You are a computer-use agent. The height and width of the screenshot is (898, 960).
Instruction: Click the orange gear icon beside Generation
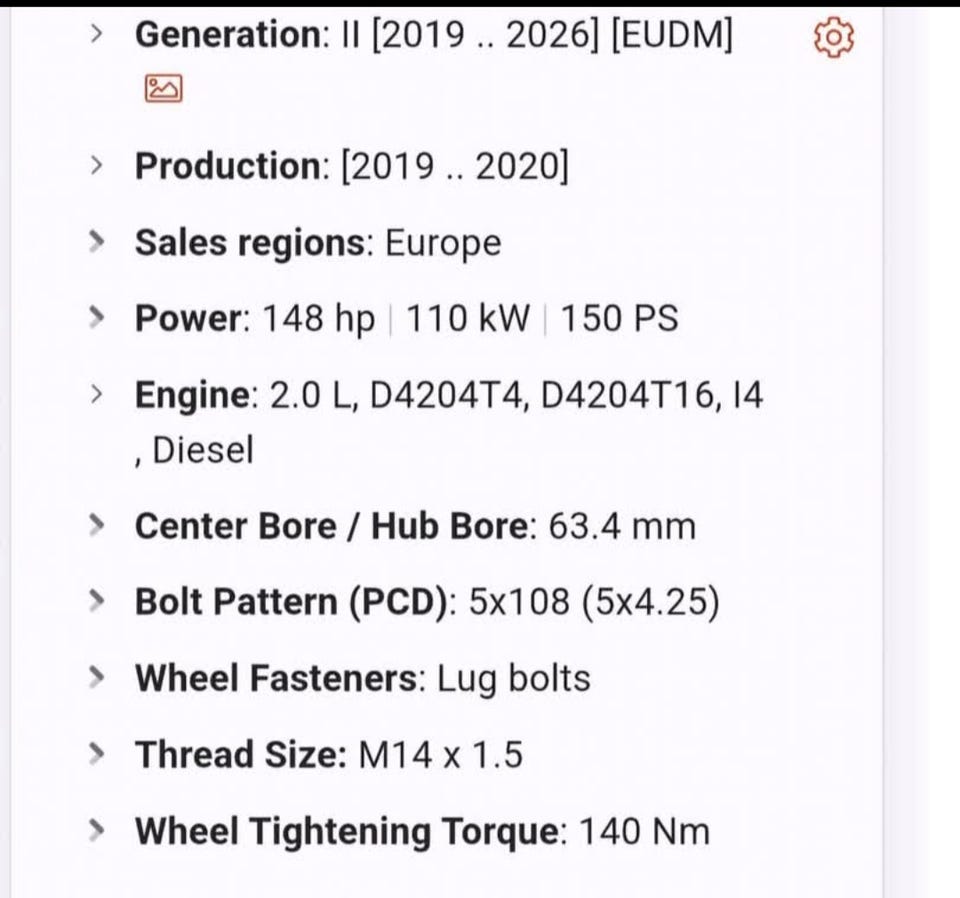click(834, 38)
